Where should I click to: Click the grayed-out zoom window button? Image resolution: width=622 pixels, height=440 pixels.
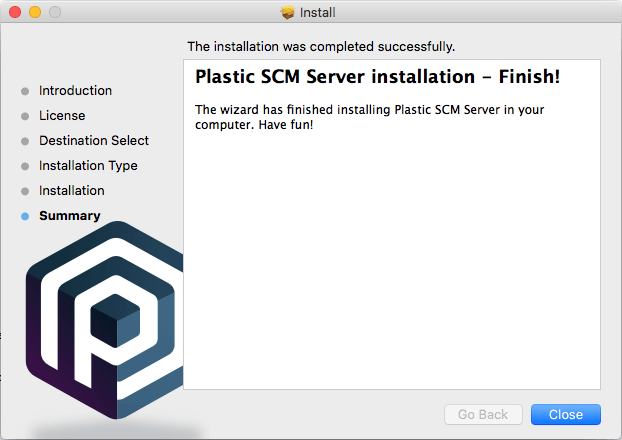55,12
